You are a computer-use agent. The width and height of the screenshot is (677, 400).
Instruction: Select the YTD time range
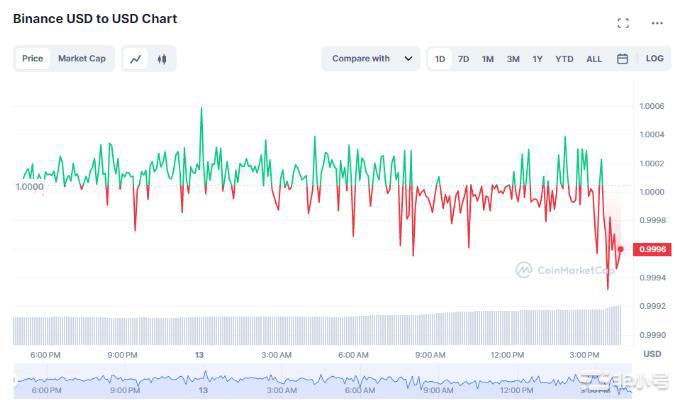pos(564,59)
